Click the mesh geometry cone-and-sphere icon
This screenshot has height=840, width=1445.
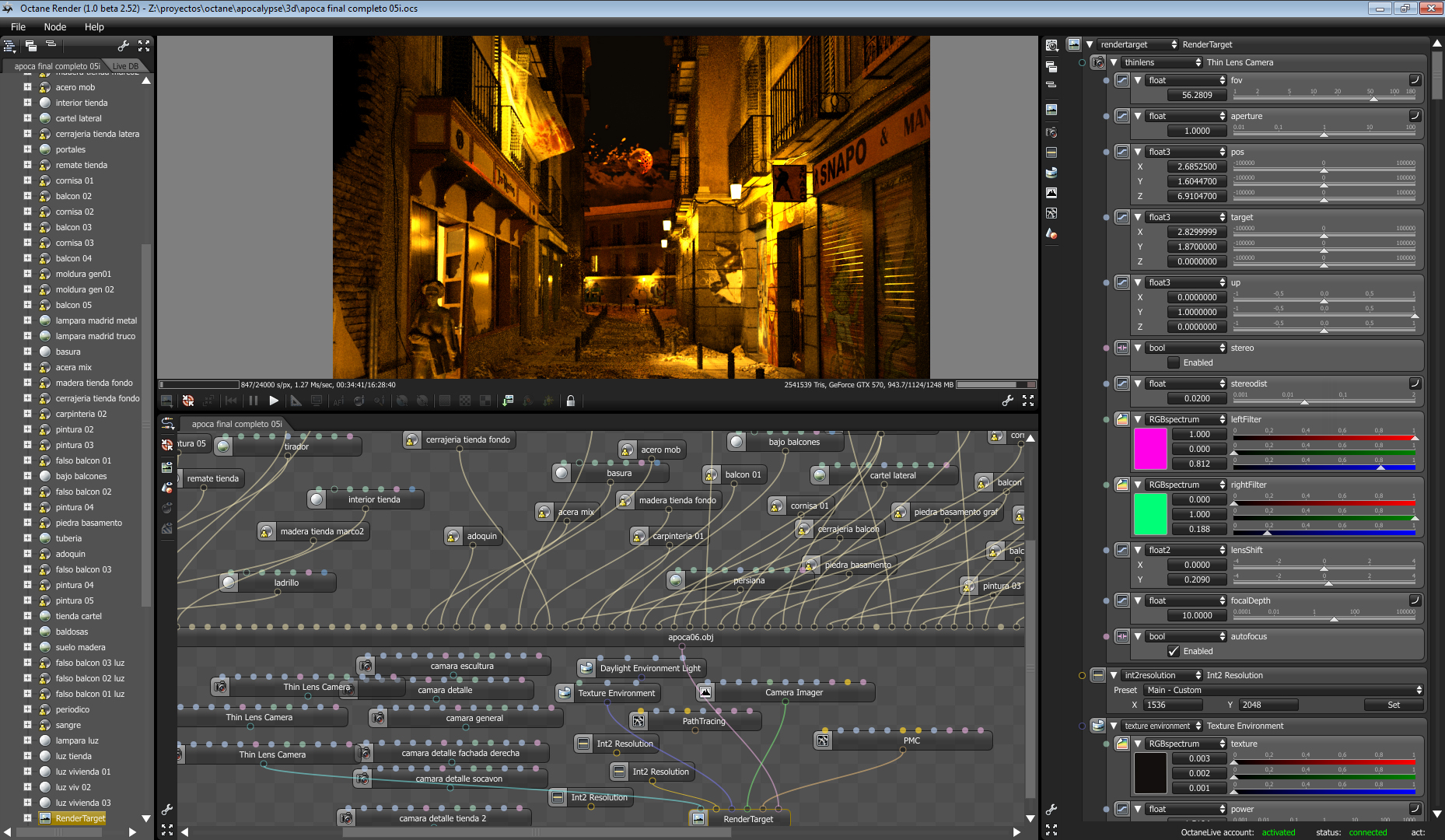click(x=1051, y=233)
